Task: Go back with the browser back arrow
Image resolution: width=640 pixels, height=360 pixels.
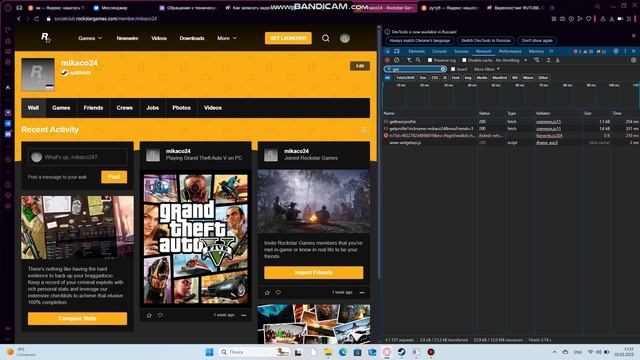Action: (19, 19)
